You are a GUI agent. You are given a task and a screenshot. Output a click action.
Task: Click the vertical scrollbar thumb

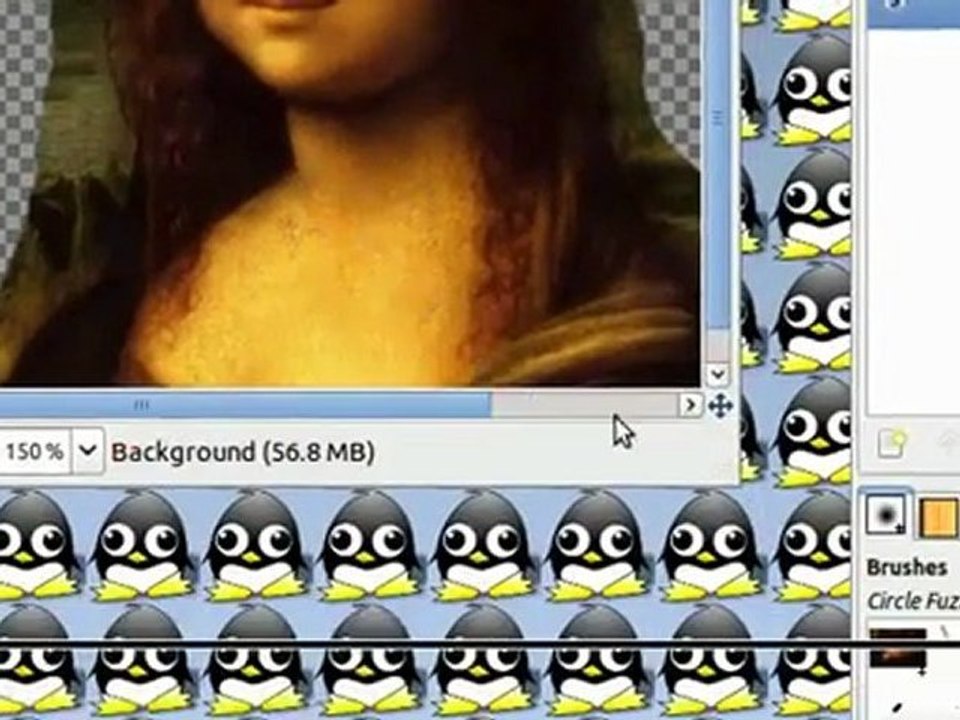click(718, 165)
